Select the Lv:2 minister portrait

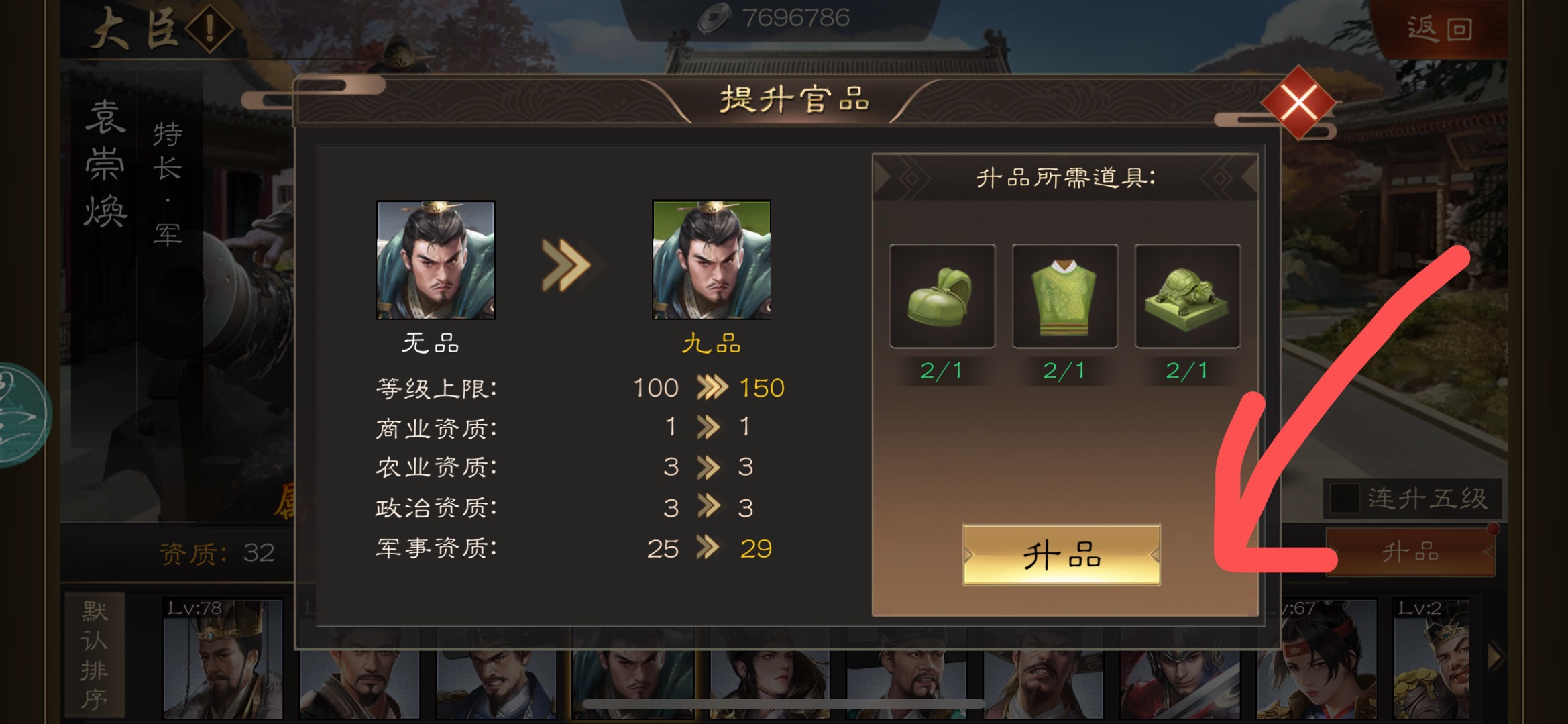tap(1431, 658)
